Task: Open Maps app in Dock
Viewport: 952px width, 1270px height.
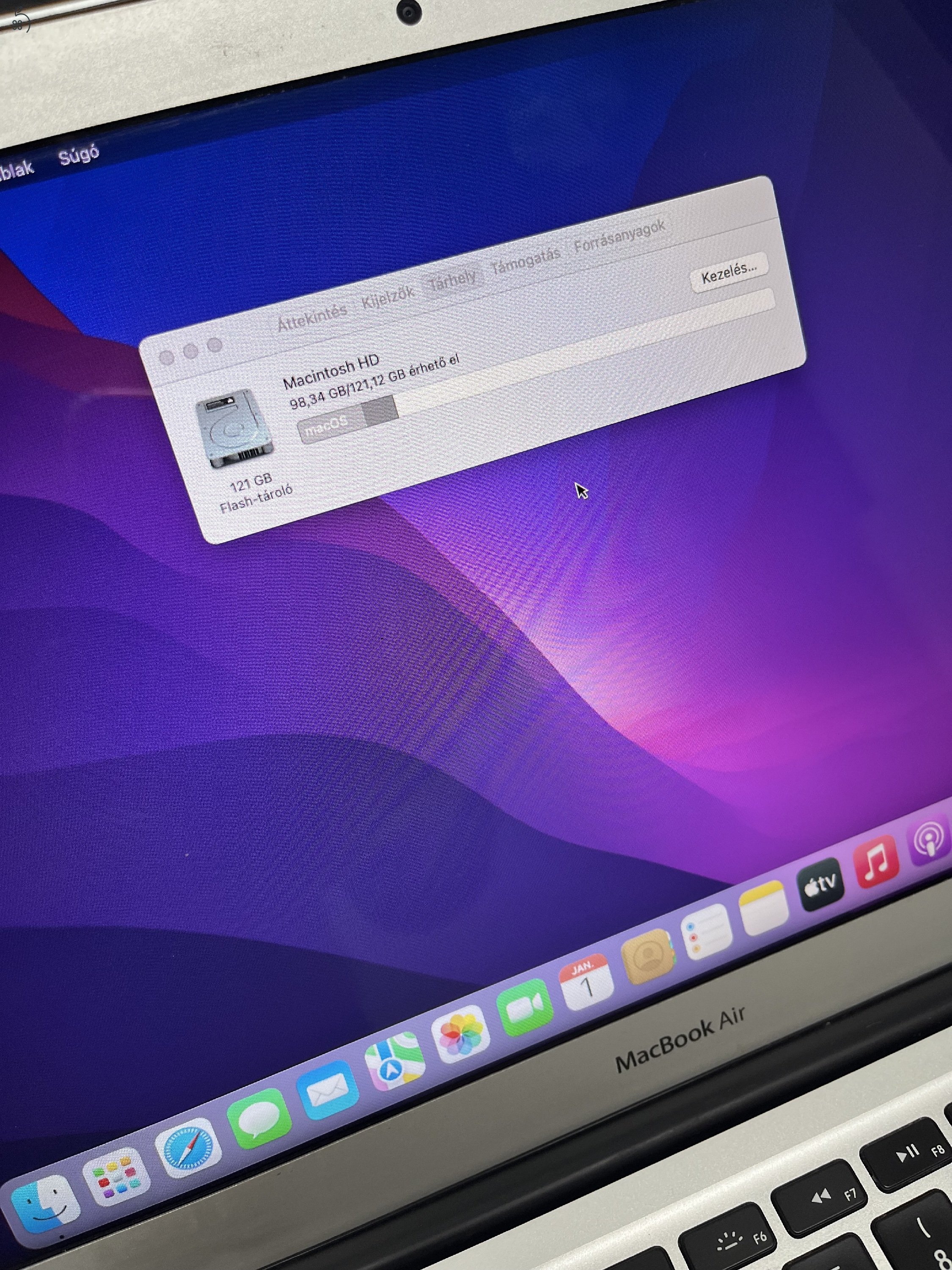Action: pos(395,1062)
